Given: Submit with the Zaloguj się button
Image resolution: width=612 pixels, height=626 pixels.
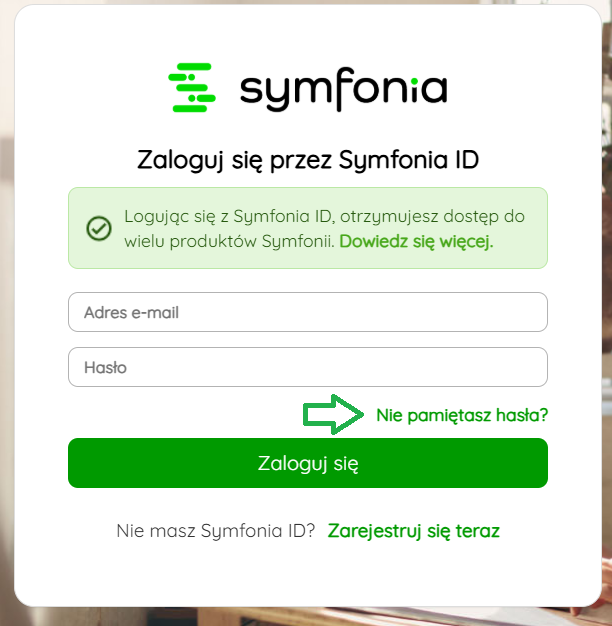Looking at the screenshot, I should pos(308,463).
